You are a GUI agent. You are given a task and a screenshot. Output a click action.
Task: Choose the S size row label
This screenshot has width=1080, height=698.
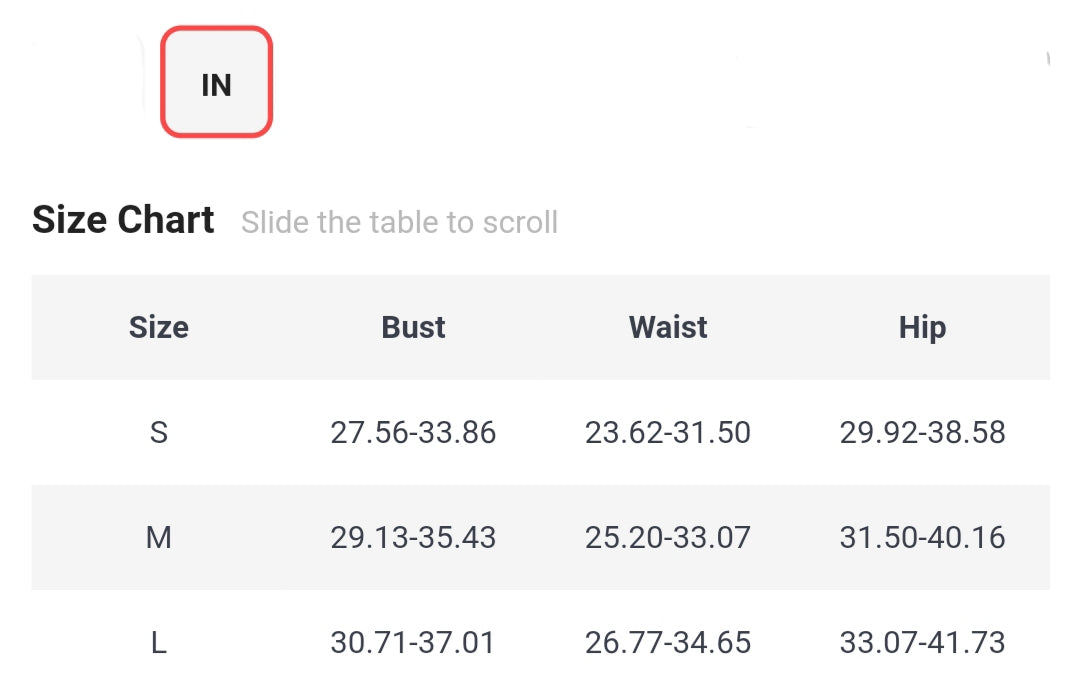tap(158, 433)
